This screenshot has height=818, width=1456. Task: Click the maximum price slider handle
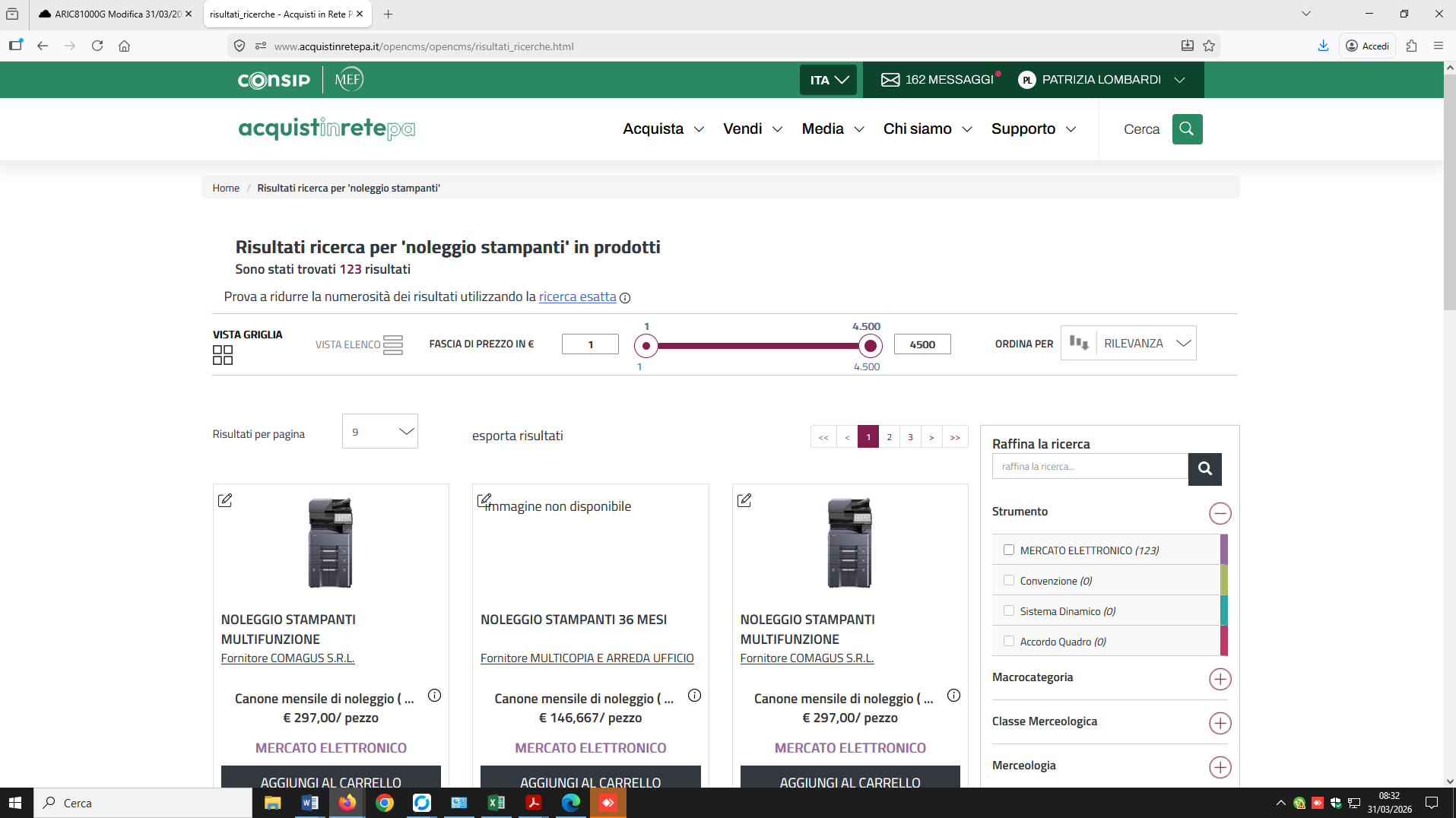coord(870,347)
